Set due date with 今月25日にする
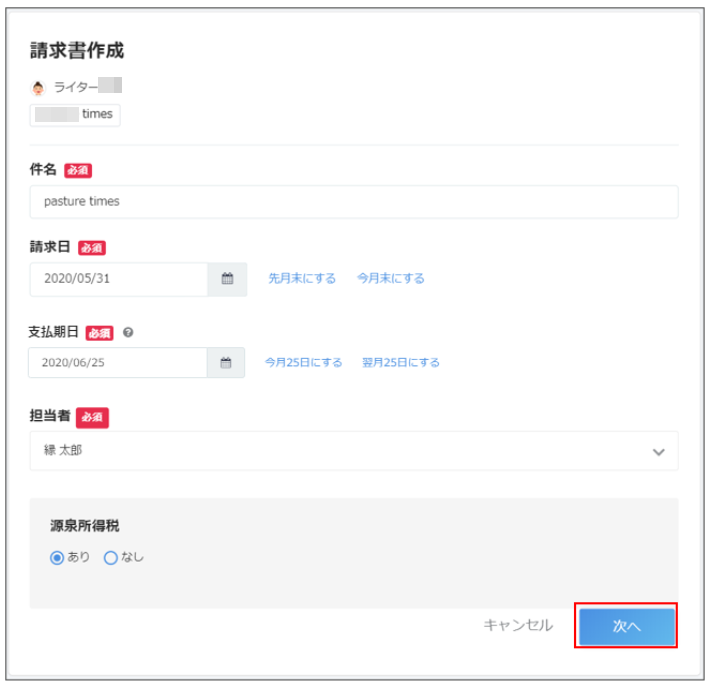The height and width of the screenshot is (690, 711). [303, 363]
